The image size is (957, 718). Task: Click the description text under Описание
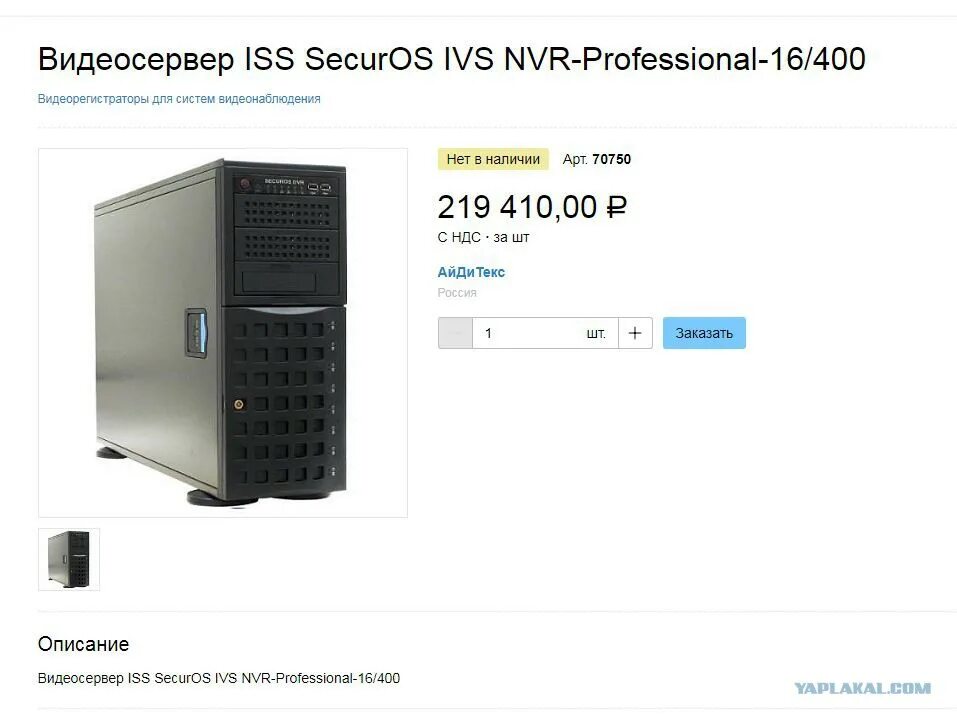click(218, 678)
